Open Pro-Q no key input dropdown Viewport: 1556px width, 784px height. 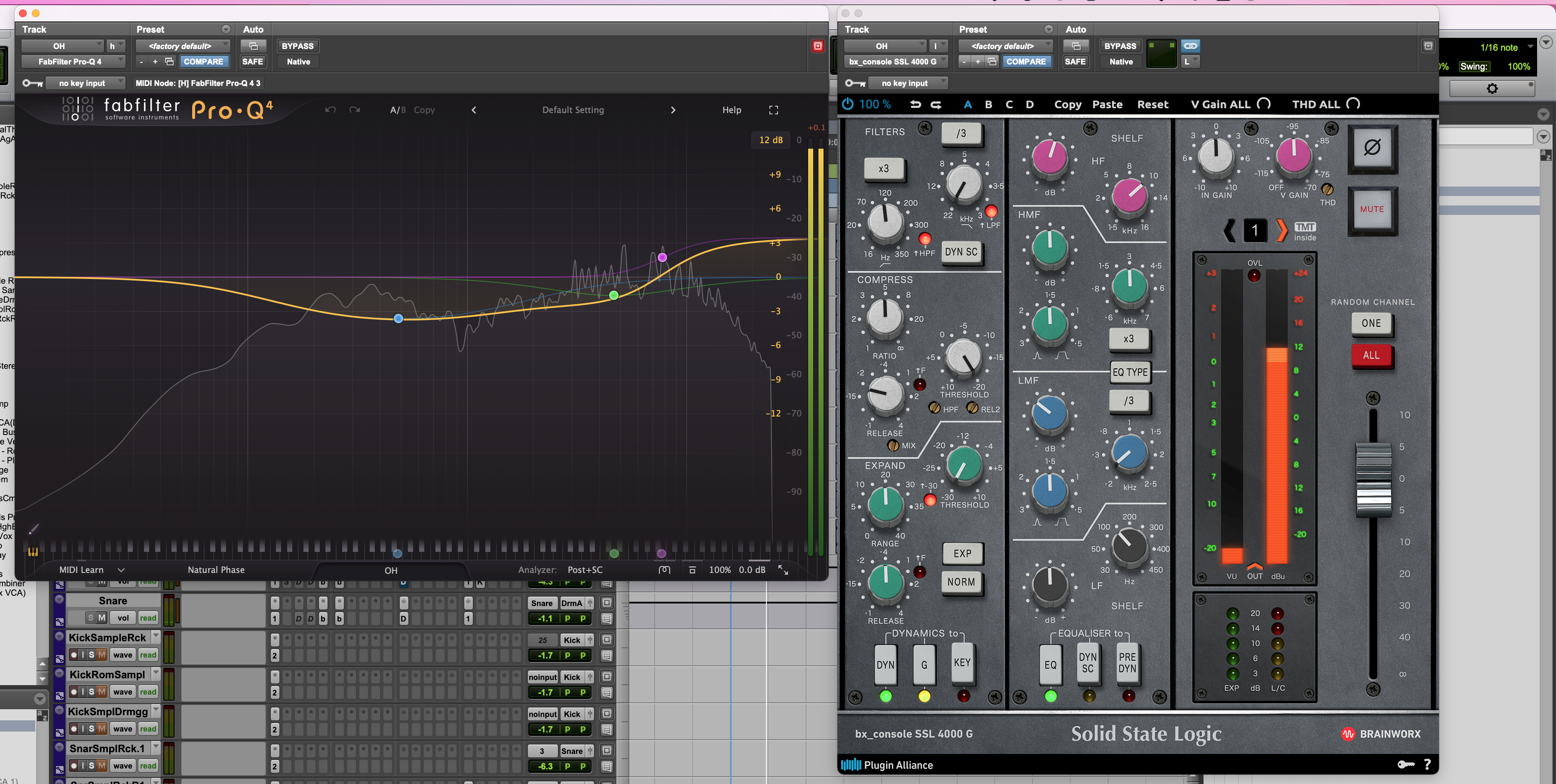click(86, 83)
